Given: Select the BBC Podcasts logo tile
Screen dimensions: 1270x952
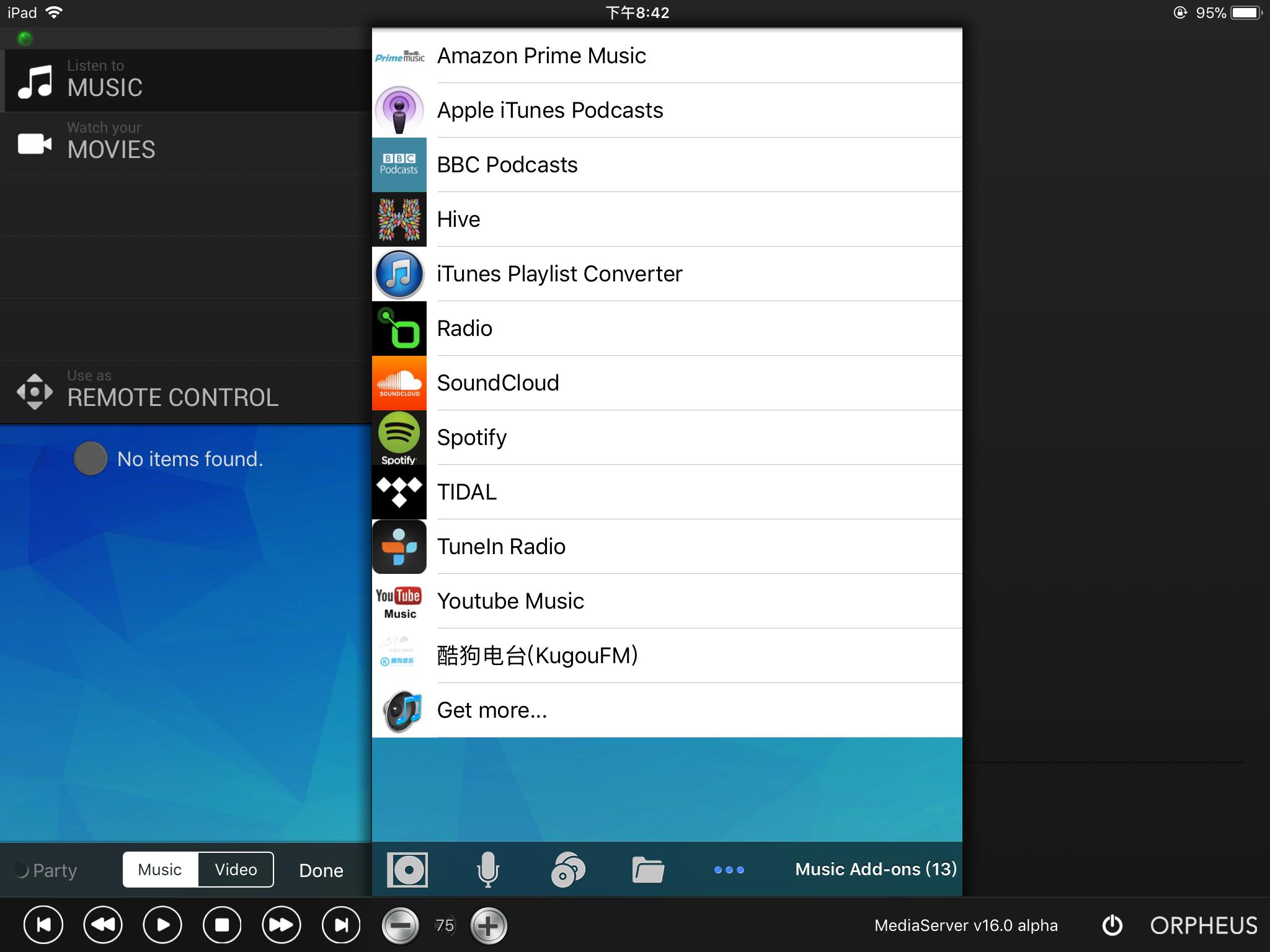Looking at the screenshot, I should (x=399, y=165).
